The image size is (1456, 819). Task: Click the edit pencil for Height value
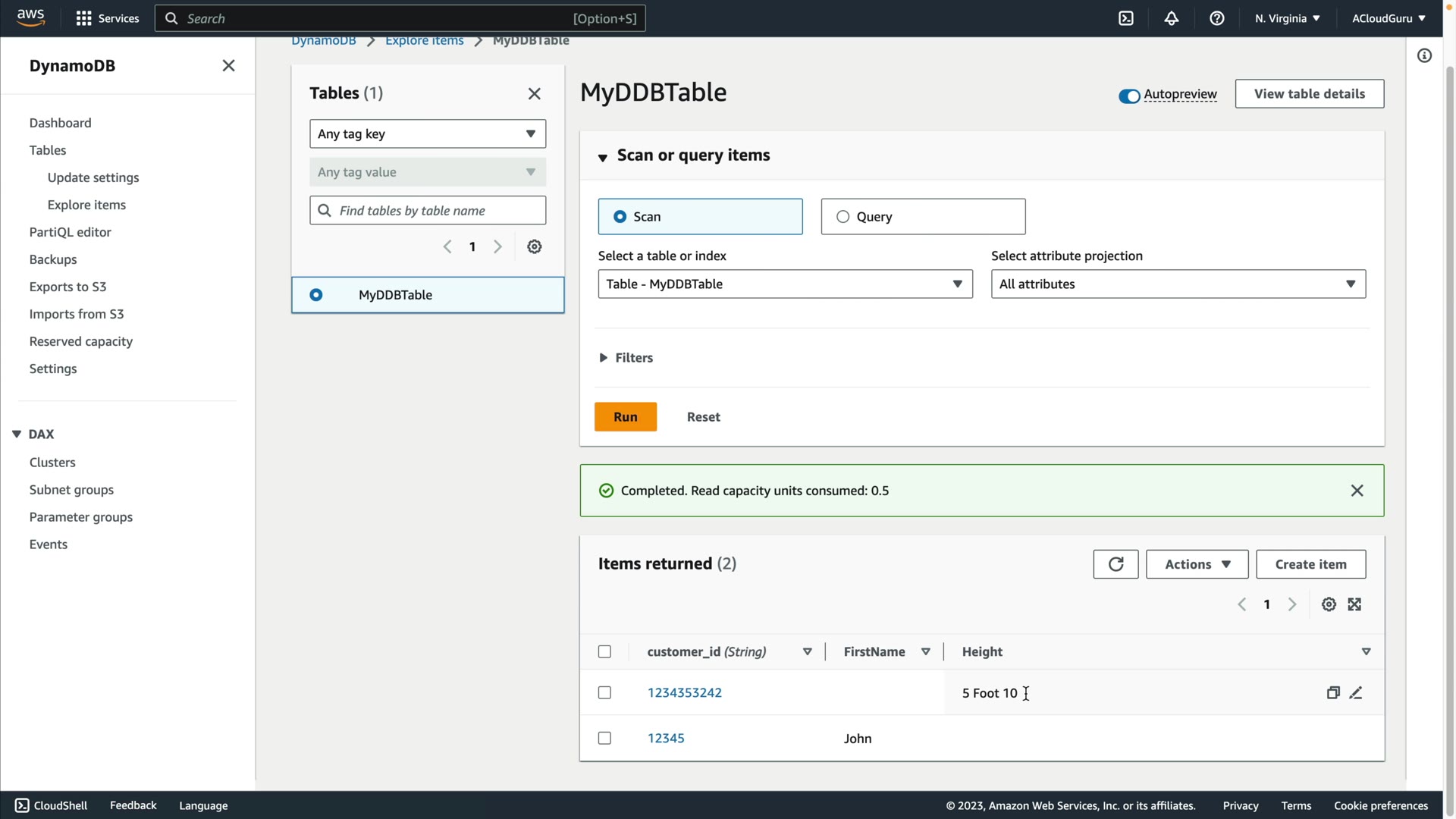[1356, 693]
